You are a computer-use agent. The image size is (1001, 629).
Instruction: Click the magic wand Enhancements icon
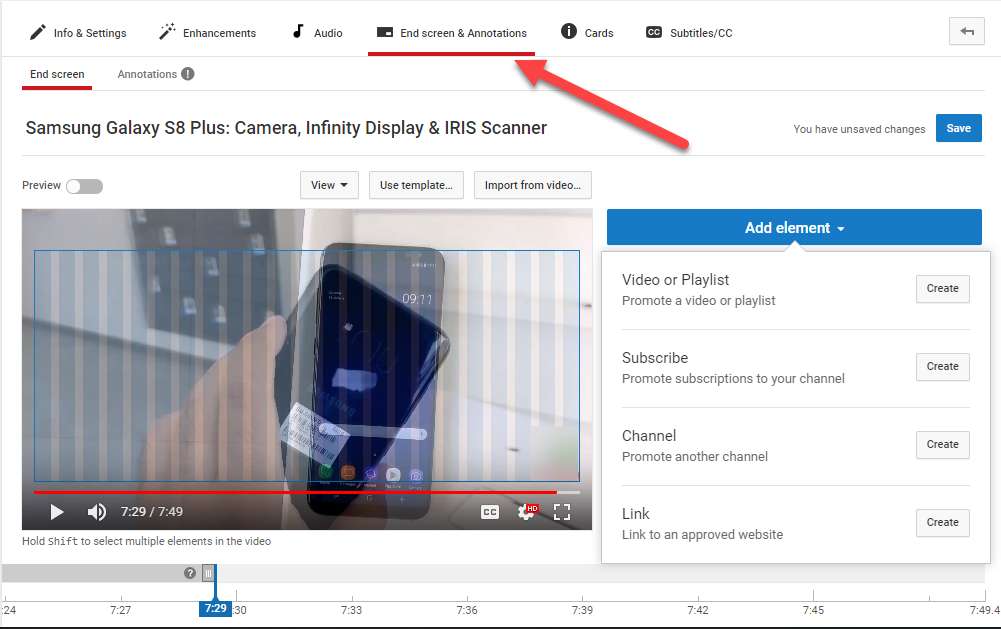(x=167, y=31)
